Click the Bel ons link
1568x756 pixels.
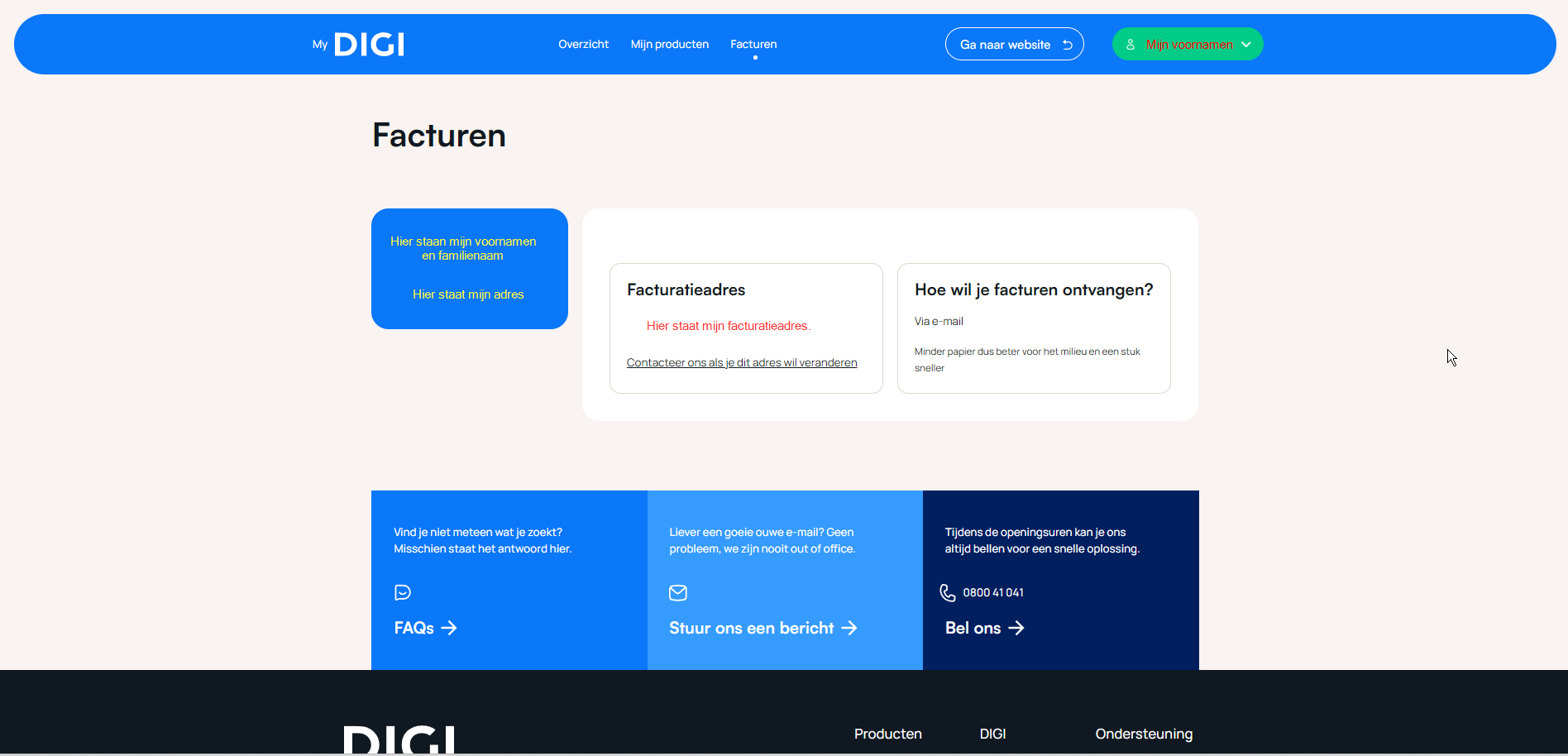pos(973,628)
